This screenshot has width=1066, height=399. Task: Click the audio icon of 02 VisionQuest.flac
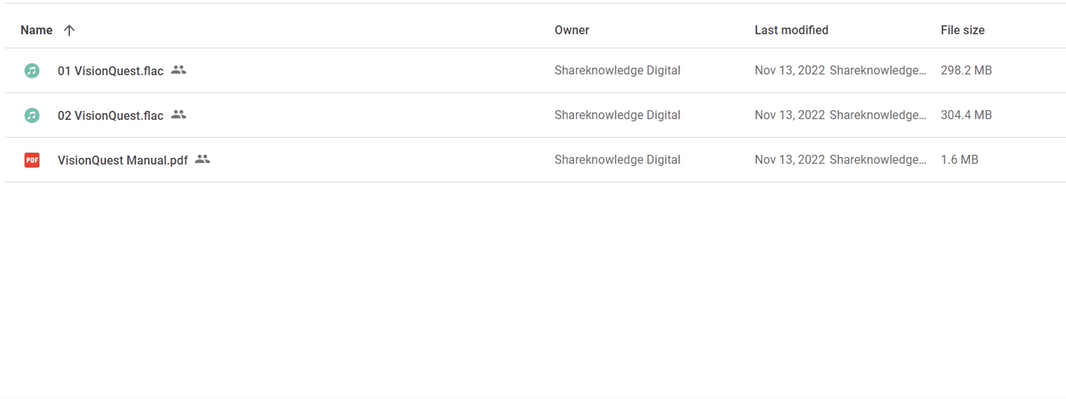point(32,115)
